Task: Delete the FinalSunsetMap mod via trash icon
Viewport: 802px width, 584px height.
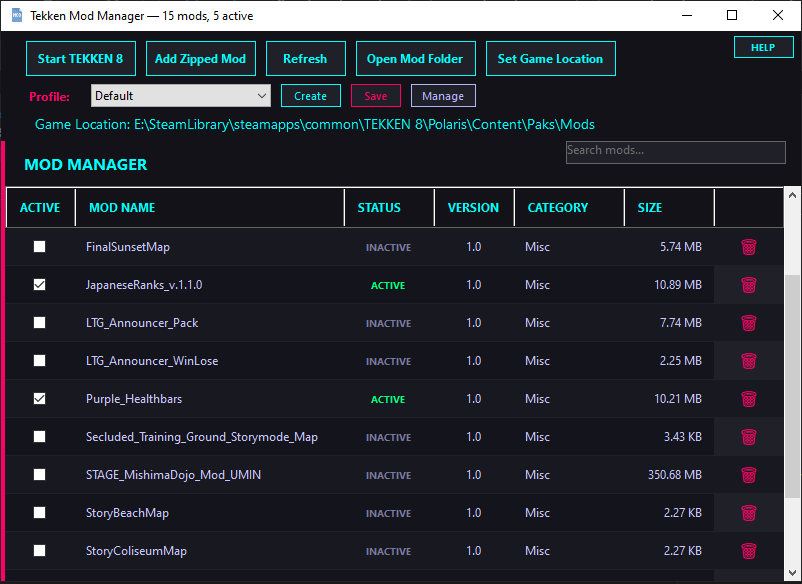Action: pyautogui.click(x=748, y=247)
